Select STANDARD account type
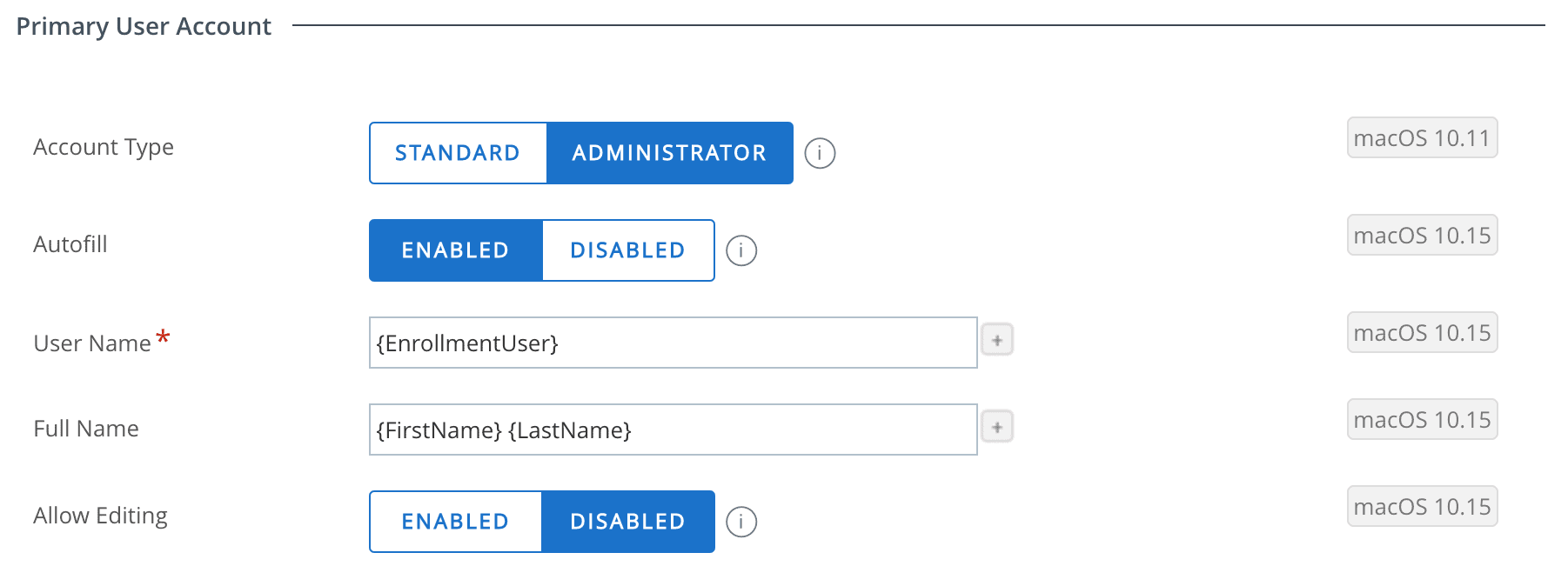1568x586 pixels. (458, 153)
